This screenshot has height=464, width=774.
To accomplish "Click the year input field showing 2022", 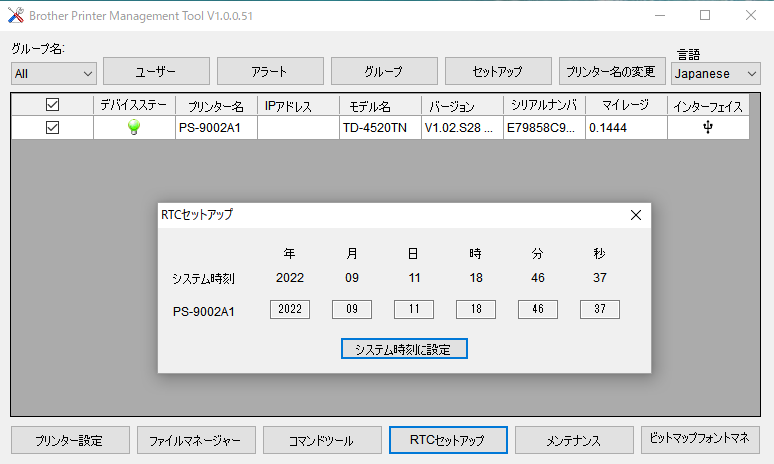I will [x=290, y=310].
